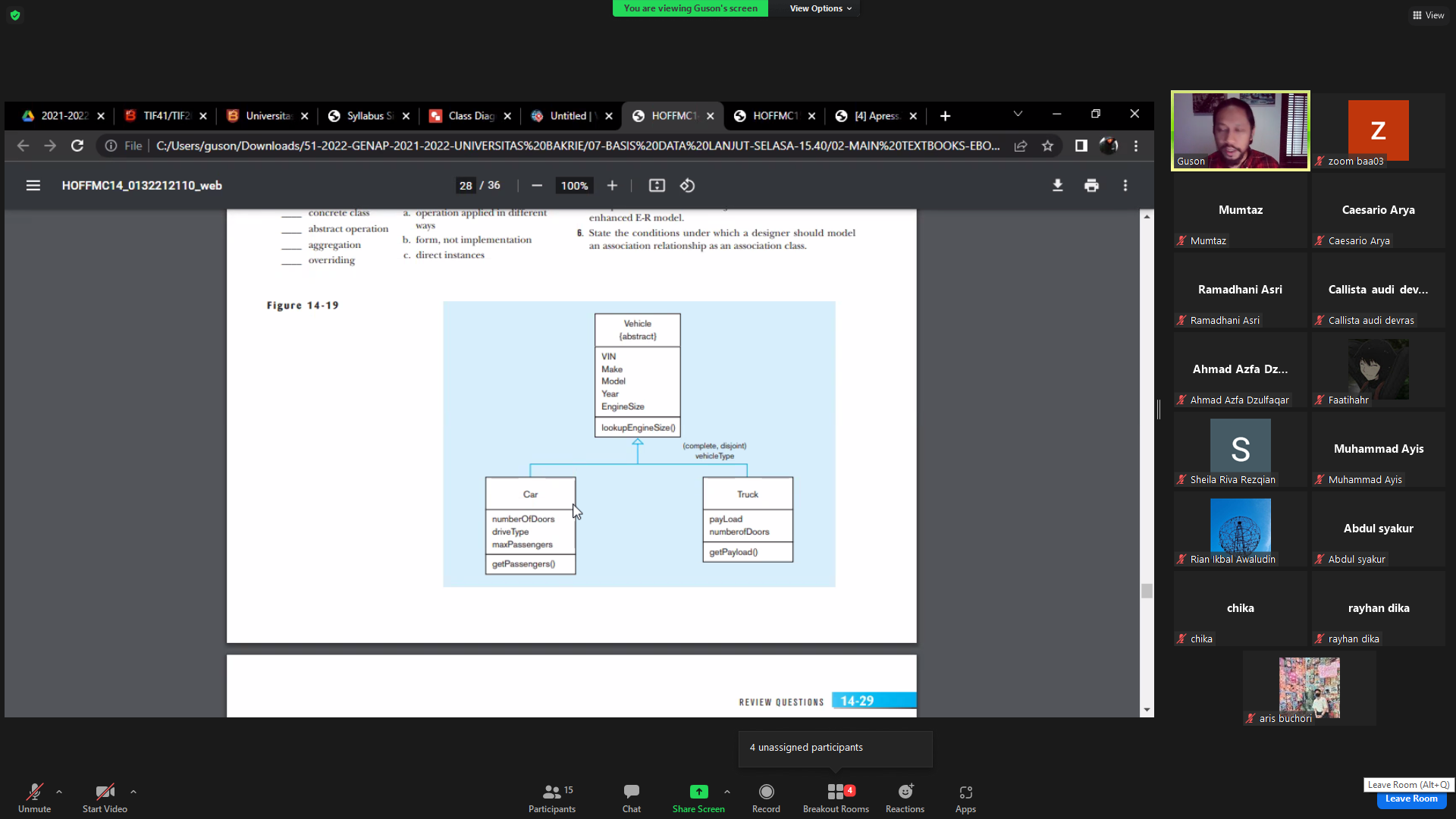Open a new browser tab

click(945, 116)
